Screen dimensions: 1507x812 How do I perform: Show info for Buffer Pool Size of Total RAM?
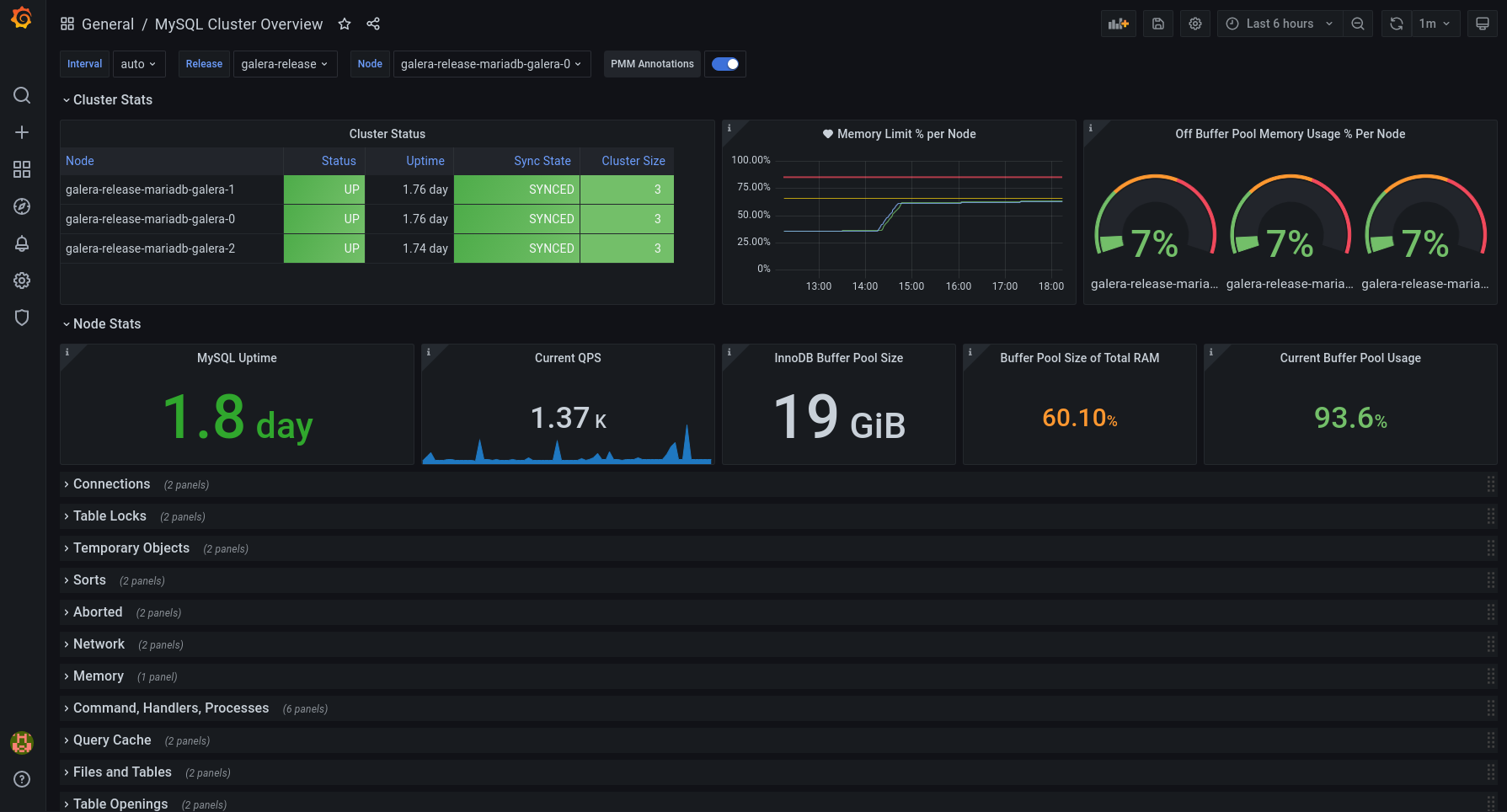[970, 352]
